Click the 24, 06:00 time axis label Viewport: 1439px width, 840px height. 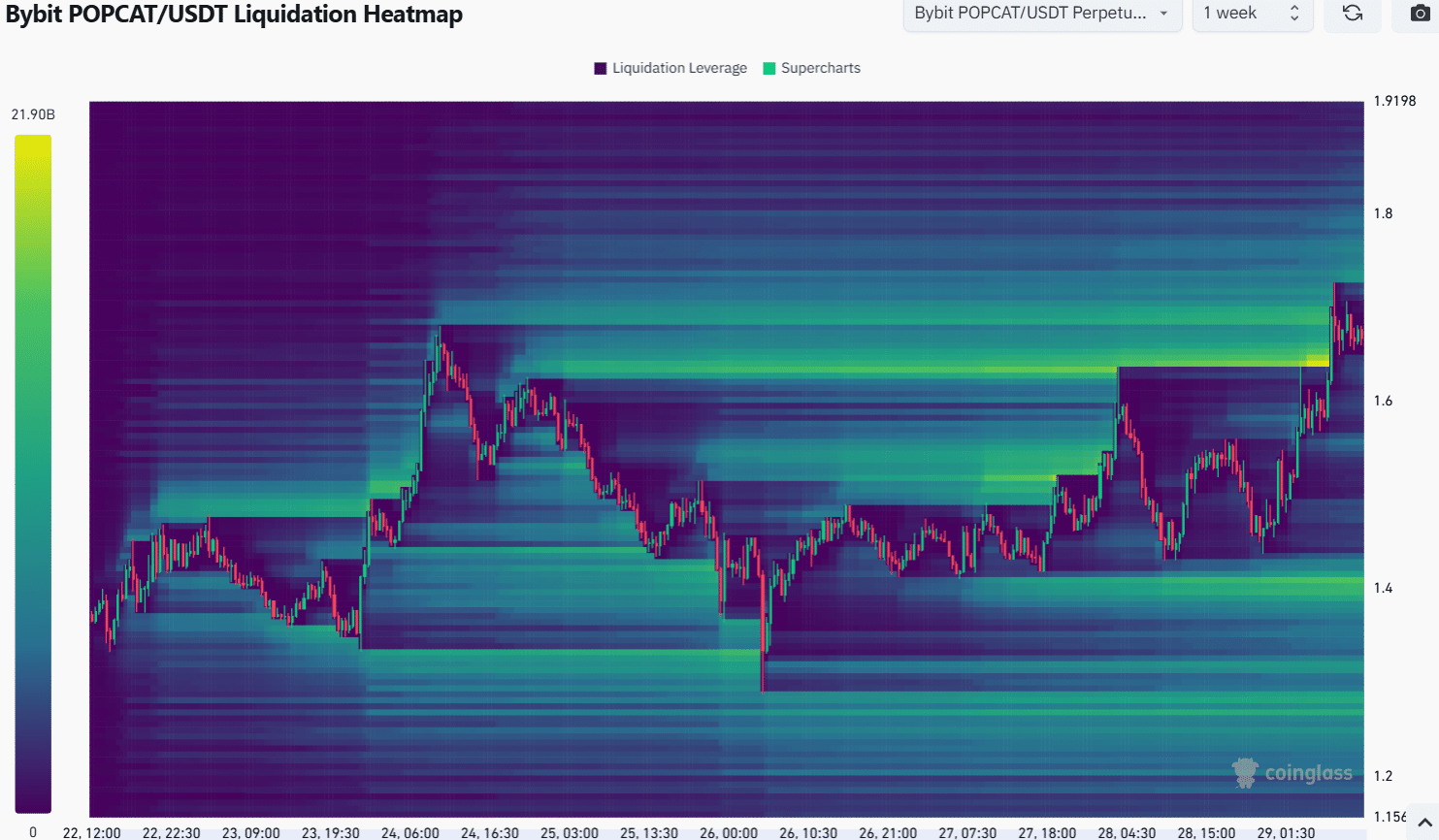click(x=410, y=832)
